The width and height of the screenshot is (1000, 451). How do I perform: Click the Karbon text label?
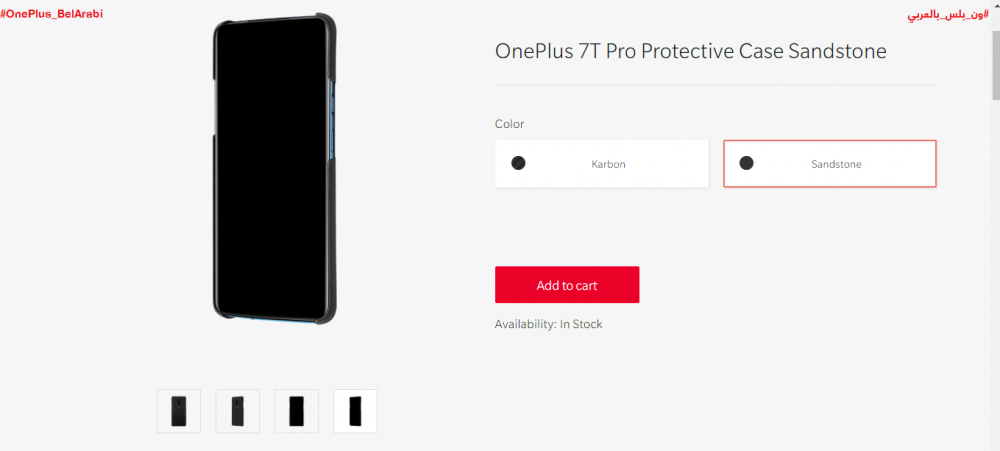pyautogui.click(x=608, y=164)
